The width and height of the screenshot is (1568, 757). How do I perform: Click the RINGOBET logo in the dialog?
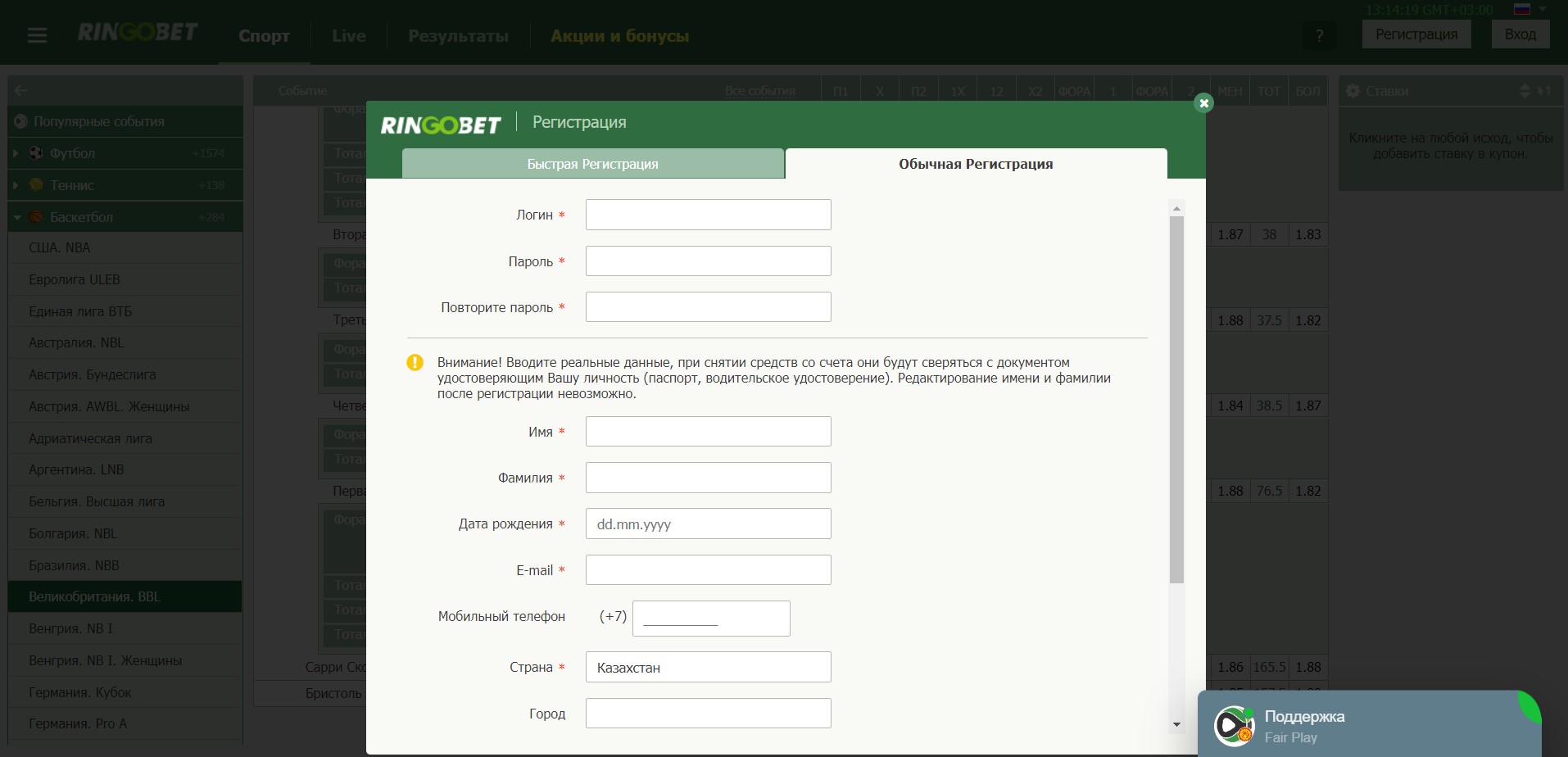tap(441, 125)
